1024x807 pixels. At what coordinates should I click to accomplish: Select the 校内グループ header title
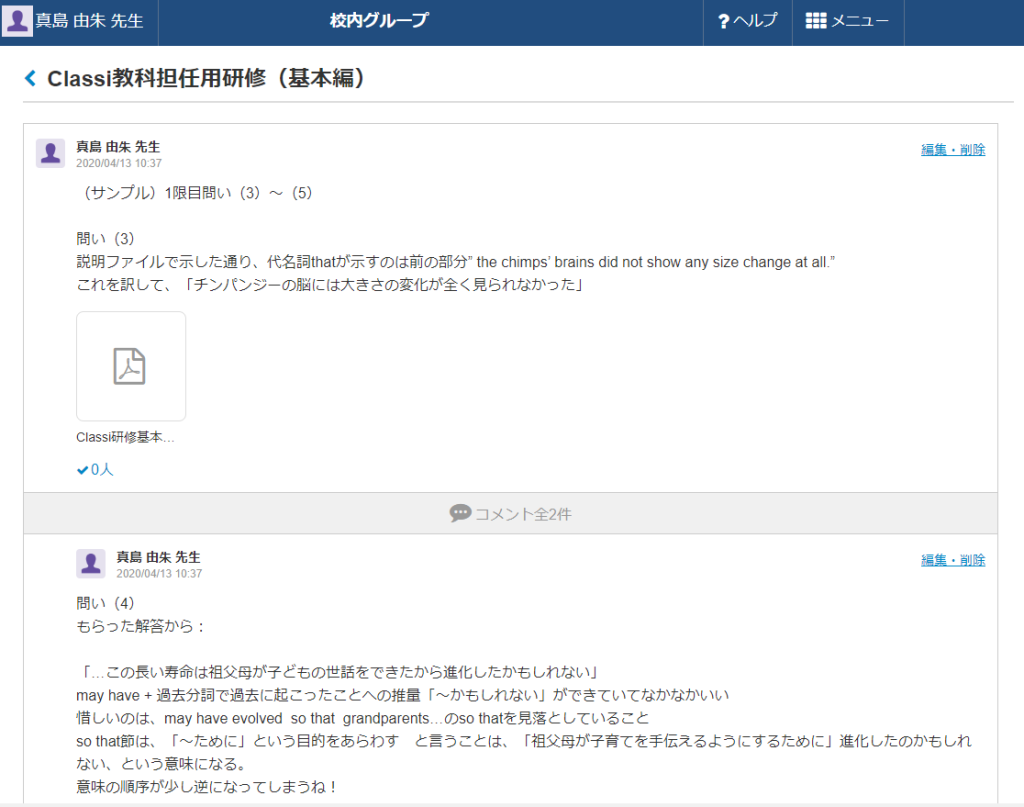tap(378, 21)
